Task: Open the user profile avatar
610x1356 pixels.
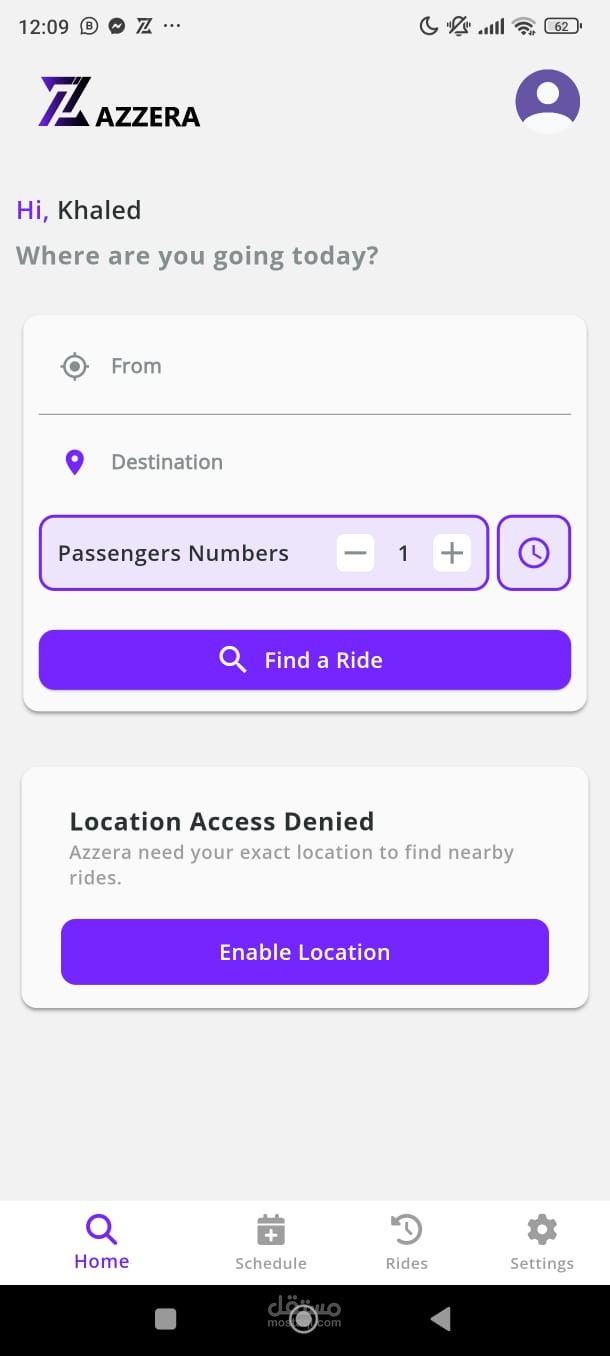Action: [x=547, y=100]
